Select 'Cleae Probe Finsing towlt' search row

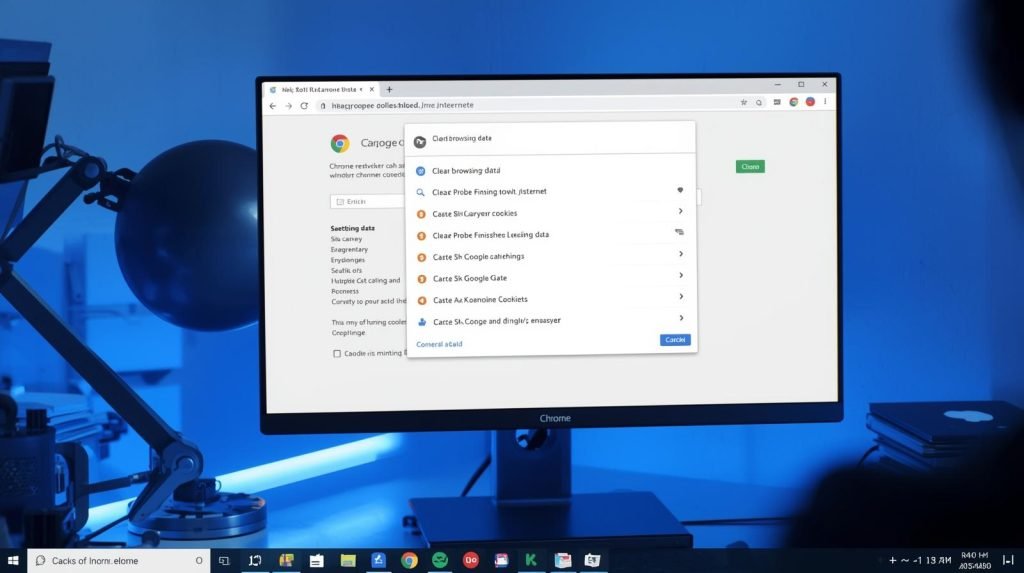[551, 192]
